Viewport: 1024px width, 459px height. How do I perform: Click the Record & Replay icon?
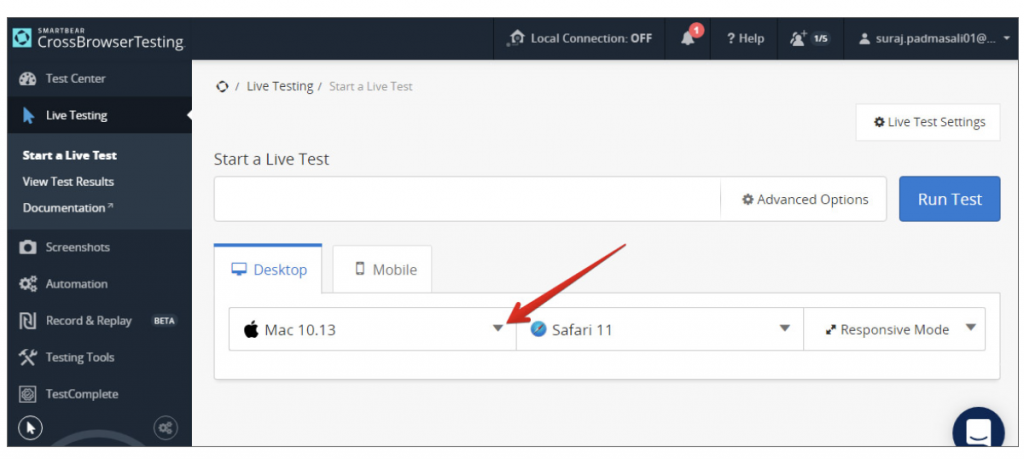point(27,321)
